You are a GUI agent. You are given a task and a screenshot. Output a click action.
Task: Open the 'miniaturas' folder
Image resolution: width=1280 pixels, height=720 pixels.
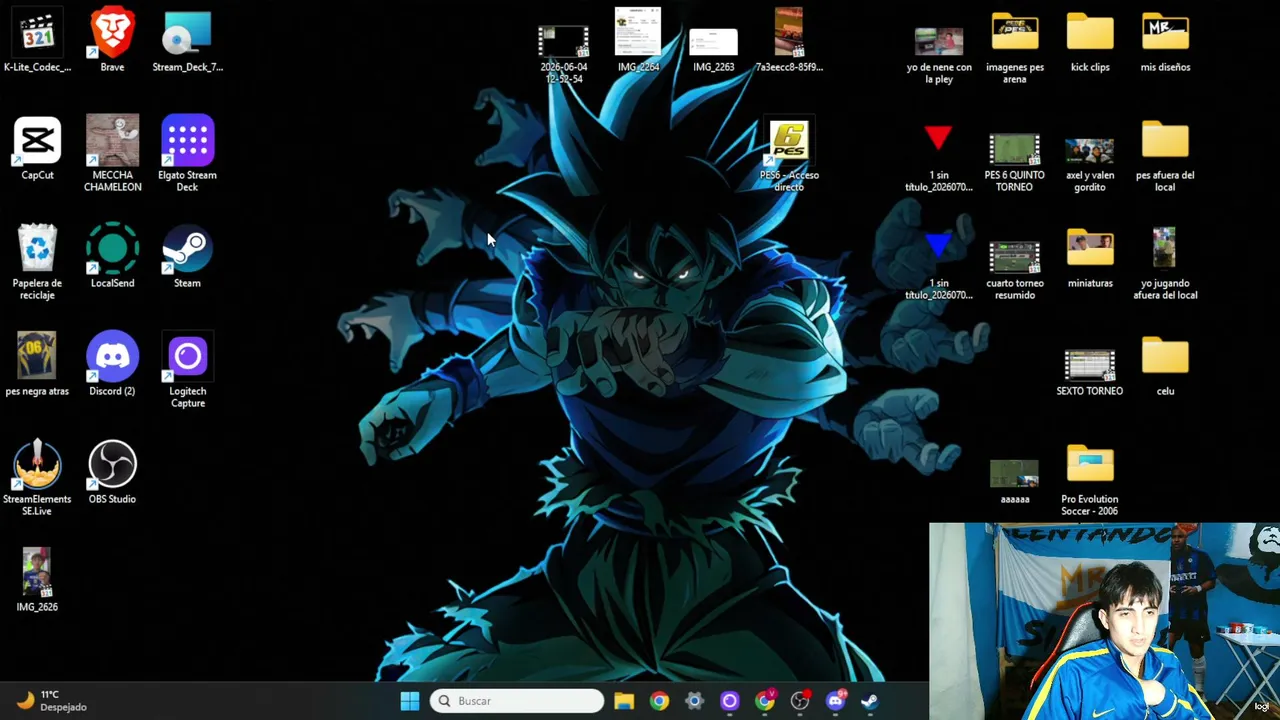point(1090,258)
